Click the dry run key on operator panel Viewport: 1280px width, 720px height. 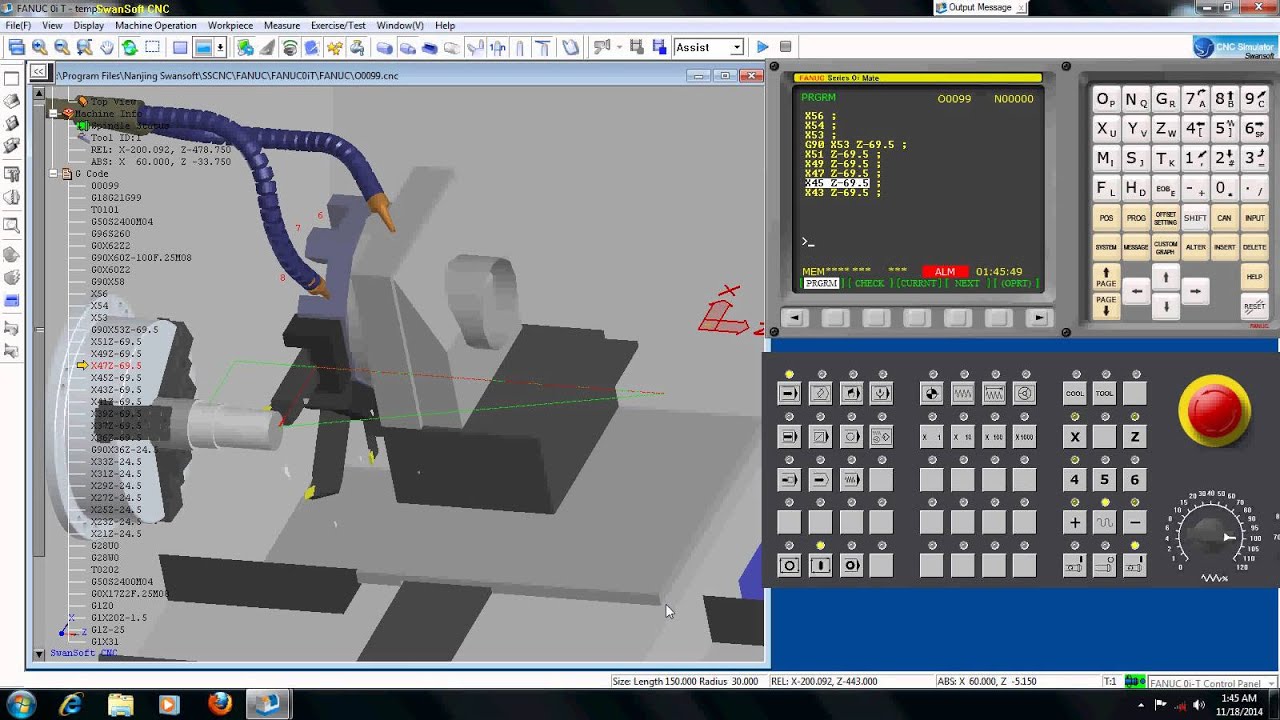[x=851, y=480]
